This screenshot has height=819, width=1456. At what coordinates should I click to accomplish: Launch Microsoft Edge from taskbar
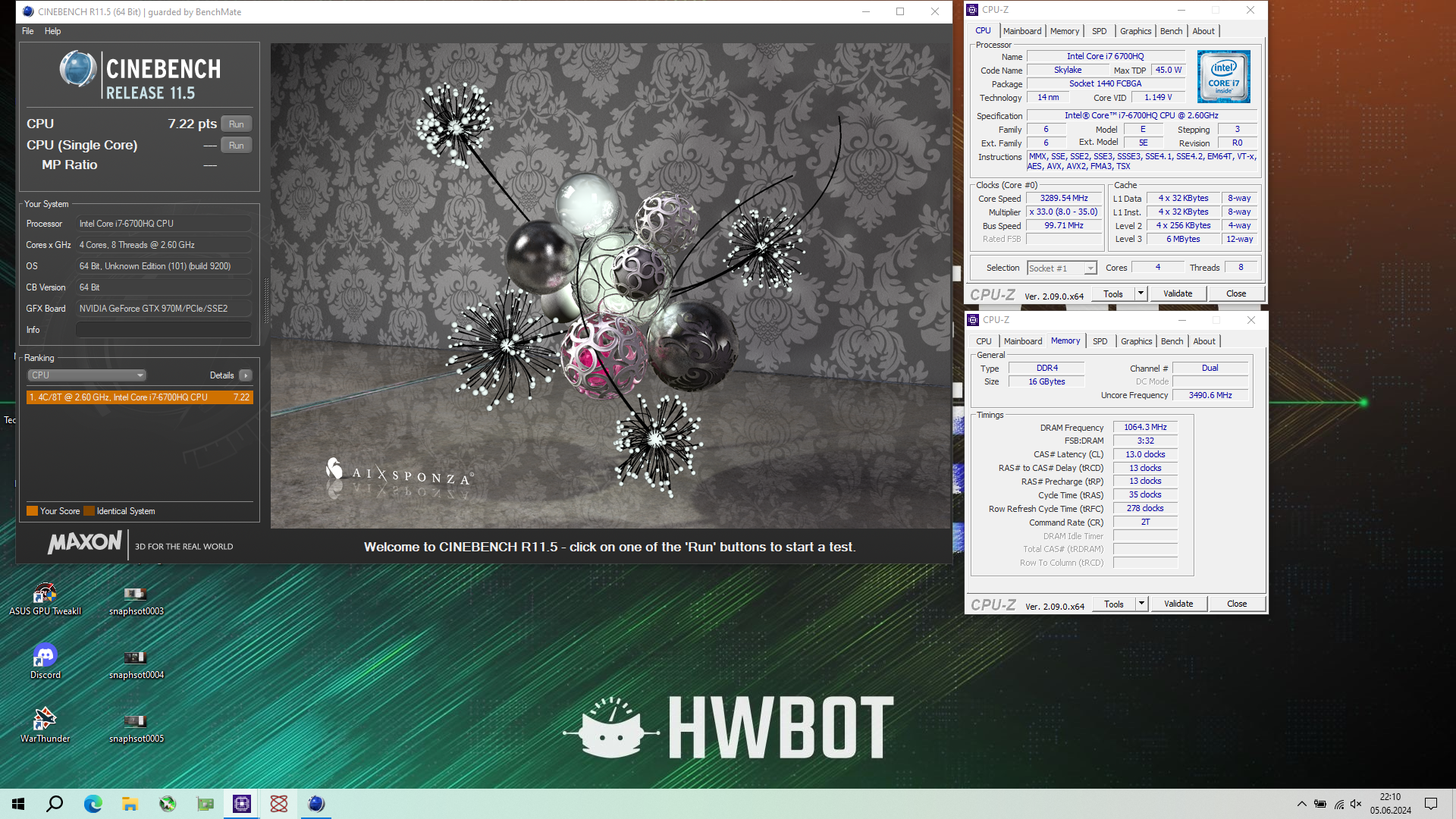[93, 804]
